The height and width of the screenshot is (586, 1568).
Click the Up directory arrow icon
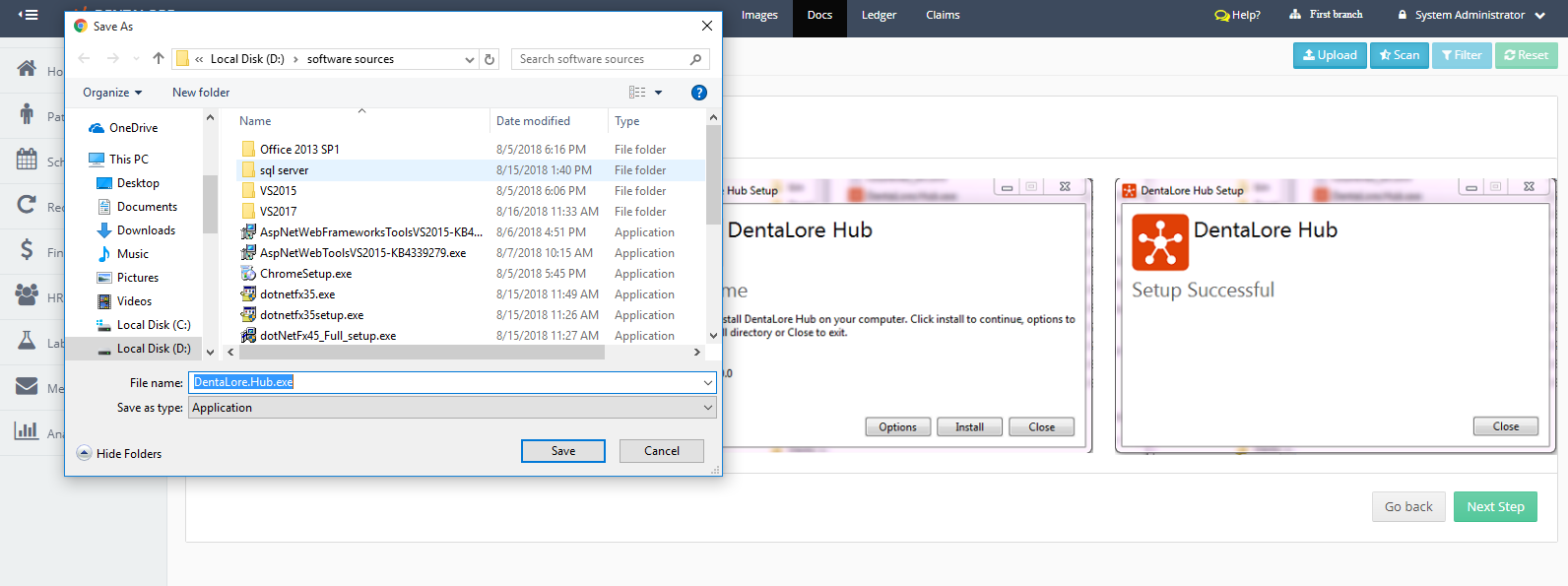(x=159, y=59)
